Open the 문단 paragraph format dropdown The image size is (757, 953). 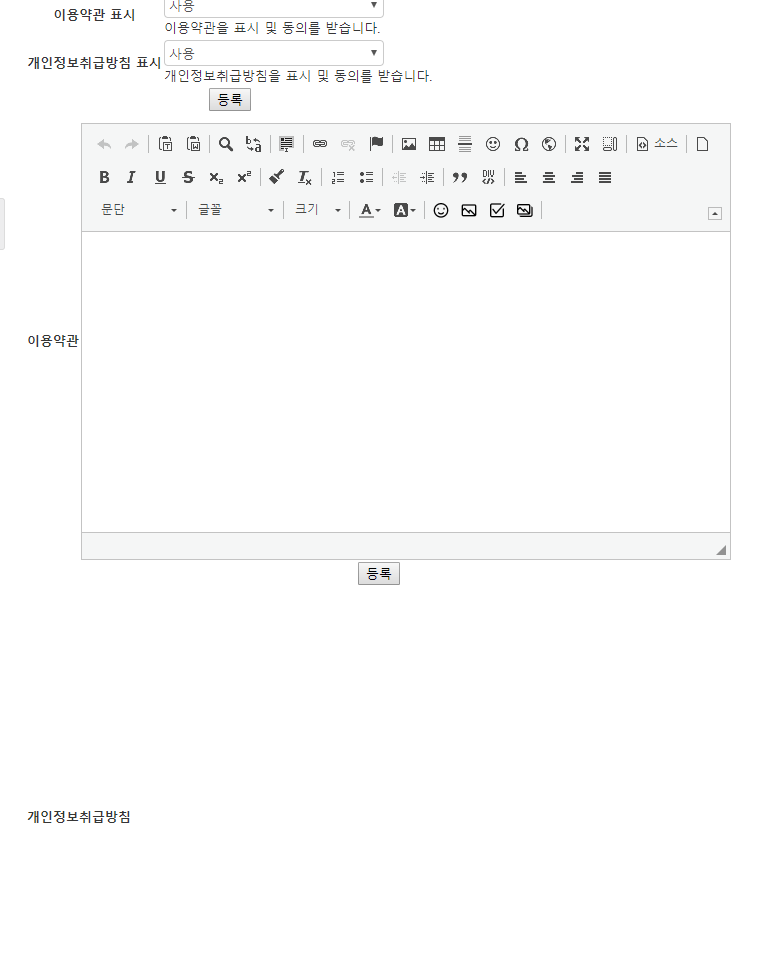138,210
